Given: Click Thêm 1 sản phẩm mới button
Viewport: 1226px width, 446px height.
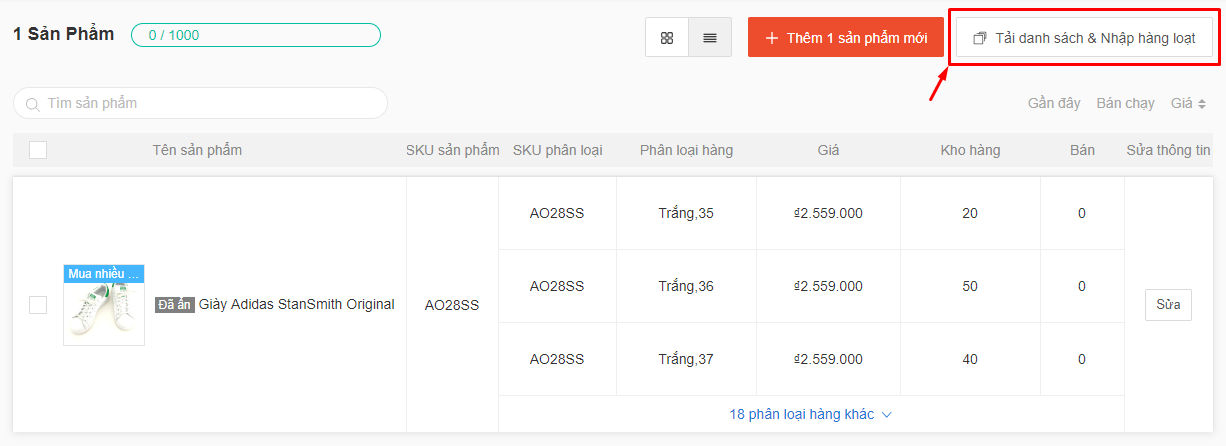Looking at the screenshot, I should 846,38.
